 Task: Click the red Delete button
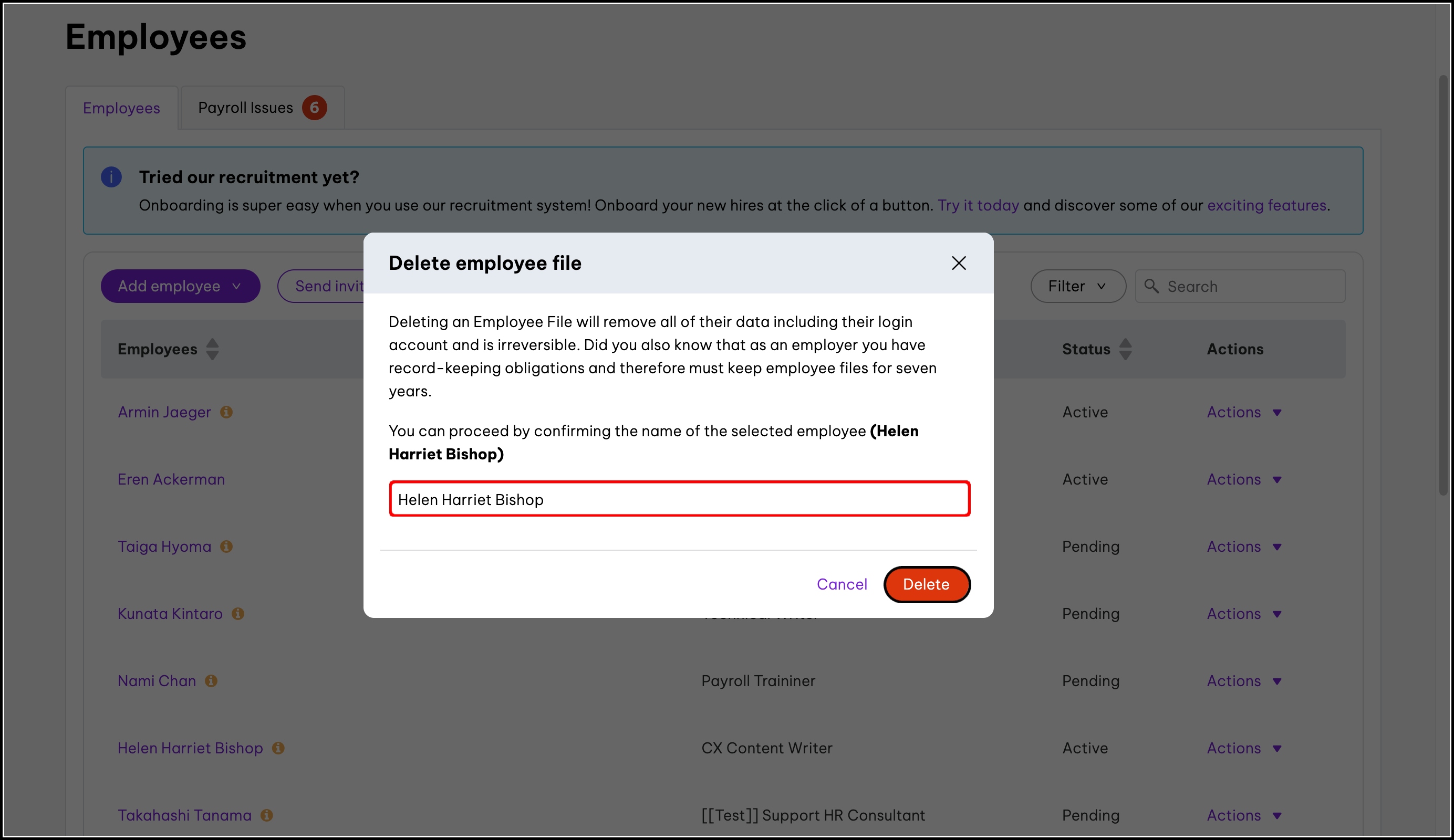(x=926, y=584)
